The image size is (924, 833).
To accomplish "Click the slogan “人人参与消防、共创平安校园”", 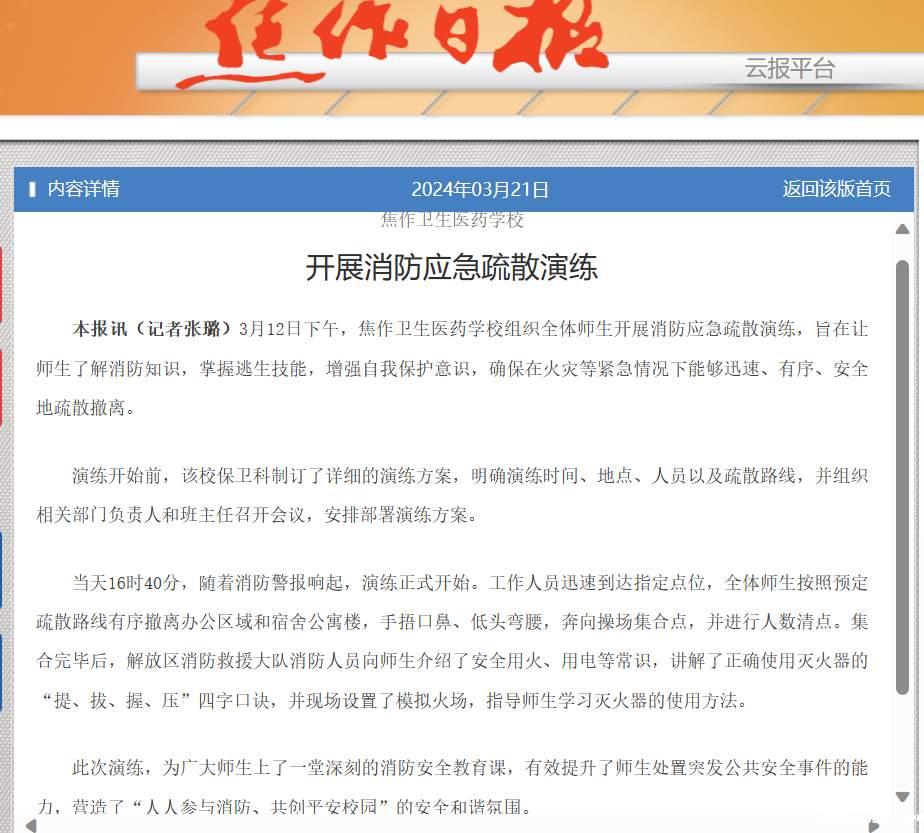I will (x=260, y=806).
